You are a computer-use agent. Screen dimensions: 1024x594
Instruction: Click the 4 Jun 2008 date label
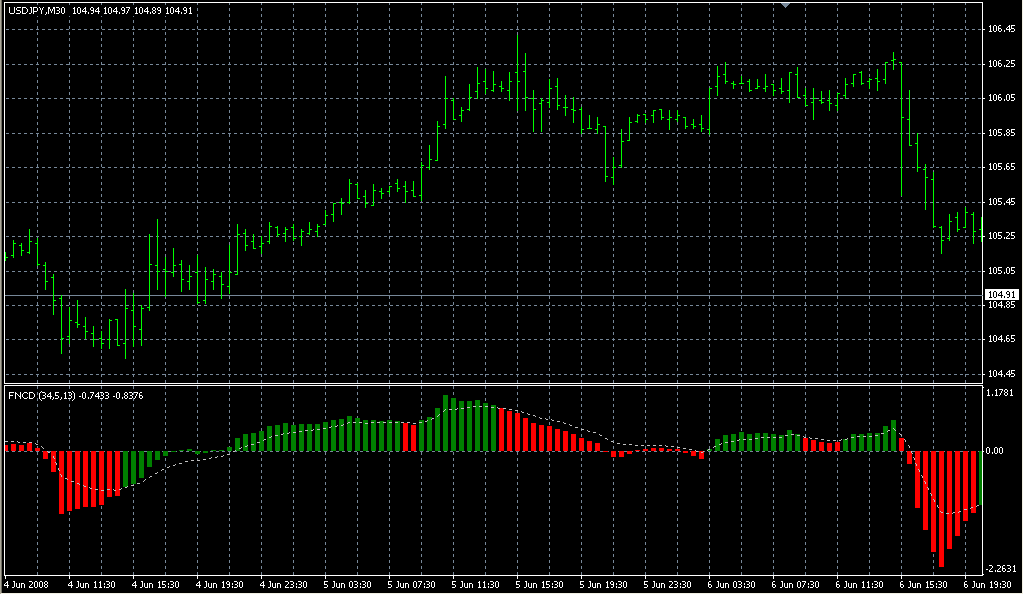(x=27, y=585)
